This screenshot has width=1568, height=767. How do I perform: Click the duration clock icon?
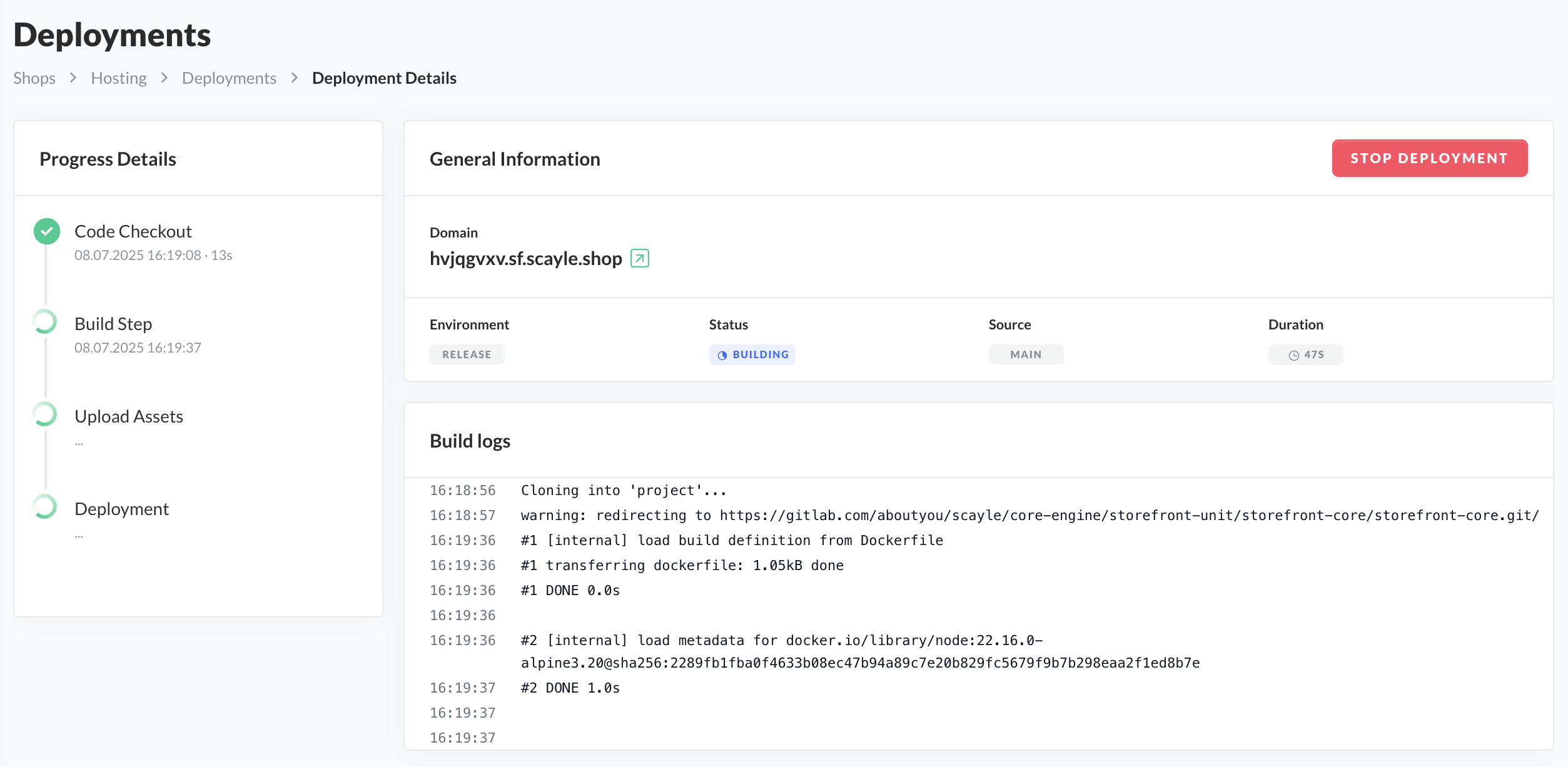click(x=1293, y=355)
